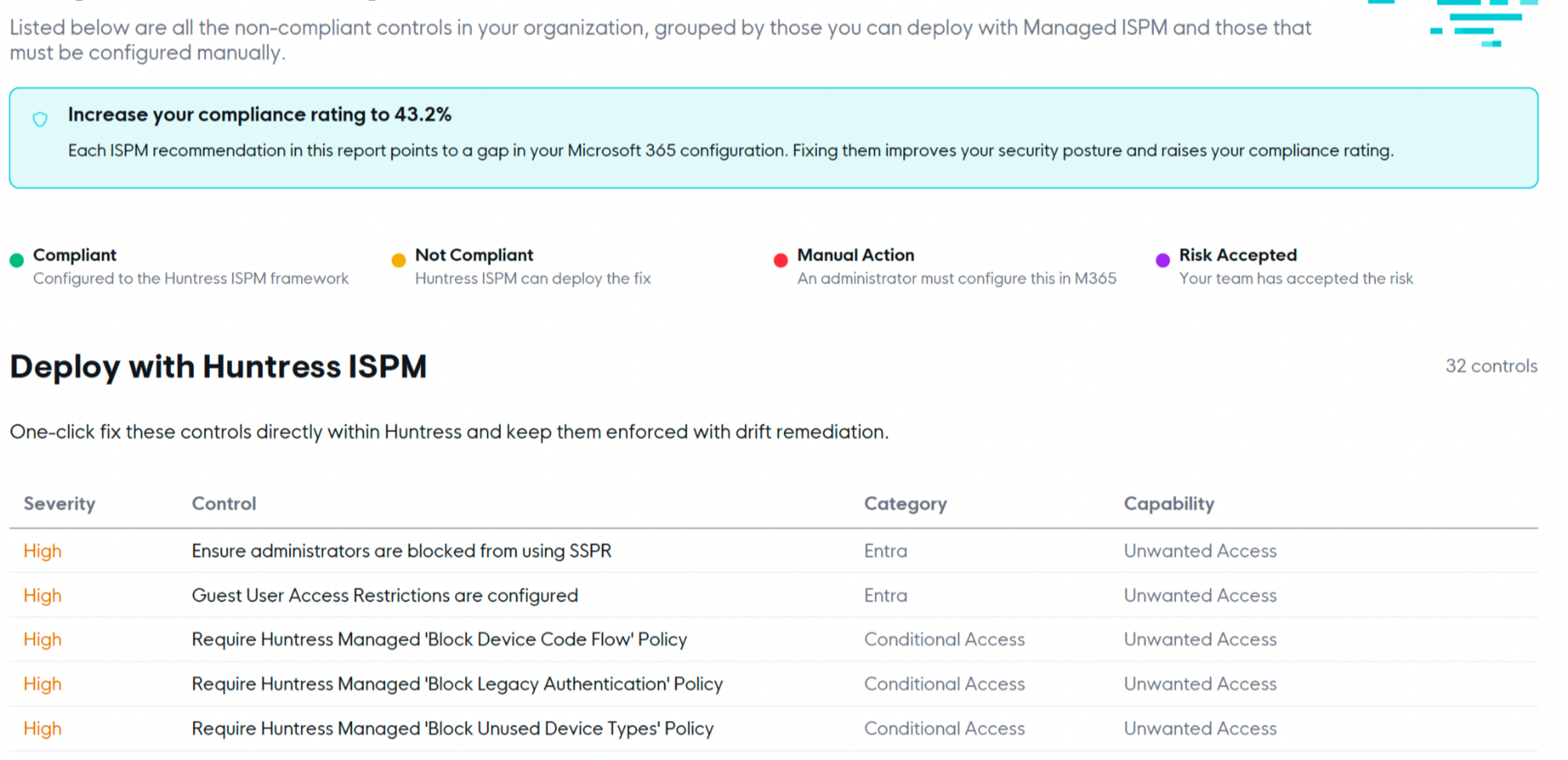
Task: Click the green Compliant status dot
Action: tap(16, 260)
